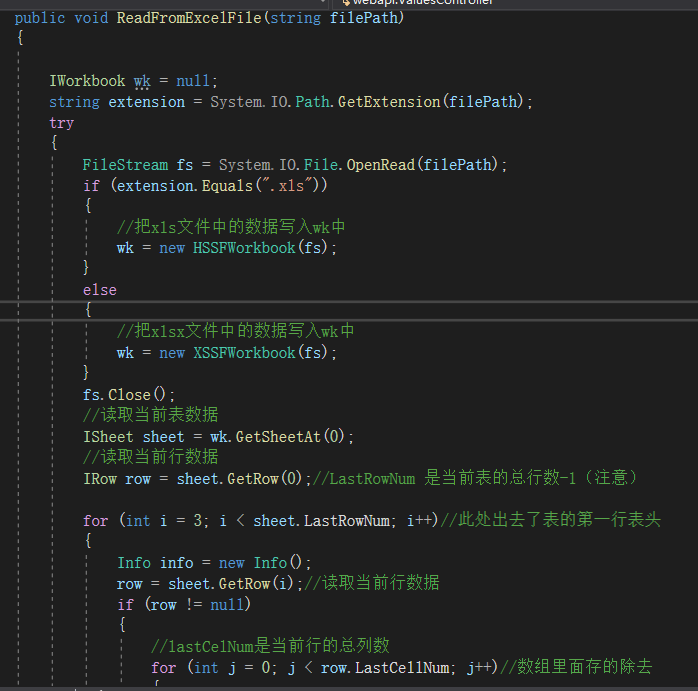Click the IRow type name
The width and height of the screenshot is (698, 691).
(100, 479)
